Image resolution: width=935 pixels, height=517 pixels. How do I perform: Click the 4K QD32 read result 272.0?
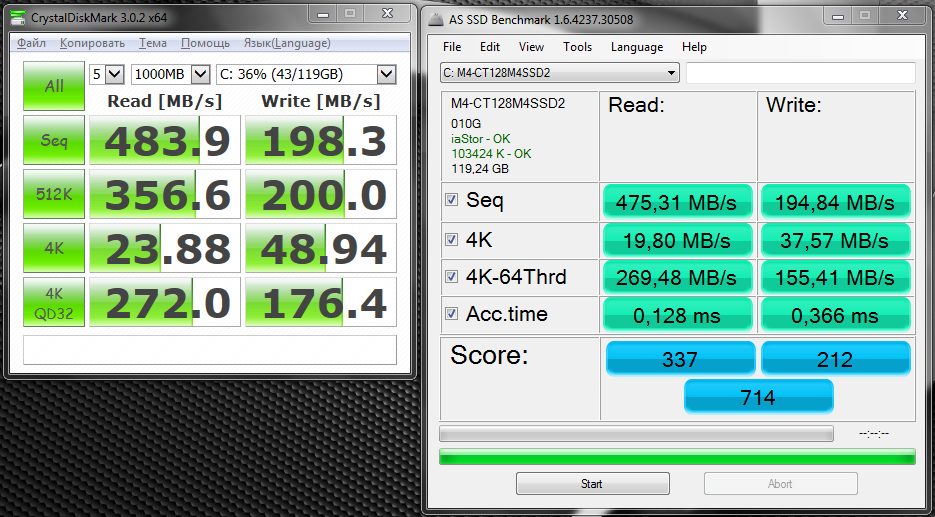coord(165,302)
